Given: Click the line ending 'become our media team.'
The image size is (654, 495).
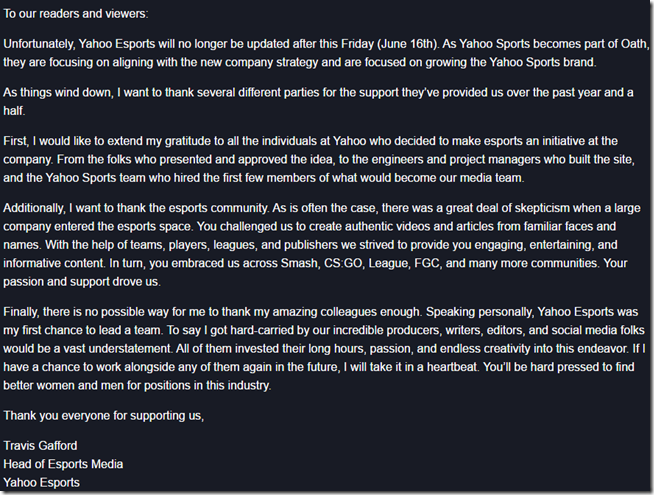Looking at the screenshot, I should 264,178.
